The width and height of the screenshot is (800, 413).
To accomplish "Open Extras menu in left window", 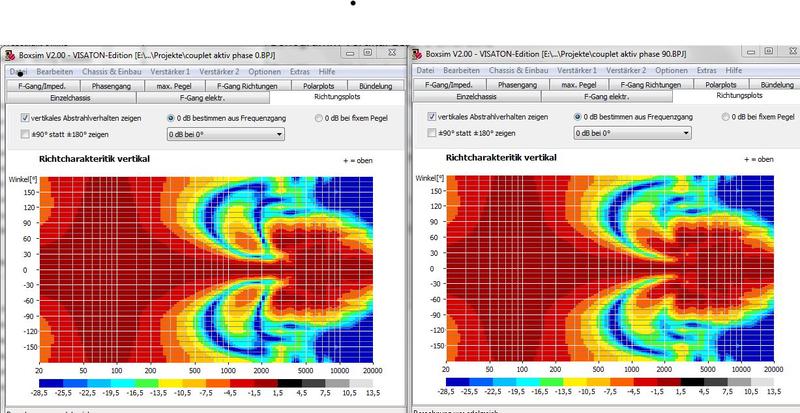I will click(x=299, y=72).
